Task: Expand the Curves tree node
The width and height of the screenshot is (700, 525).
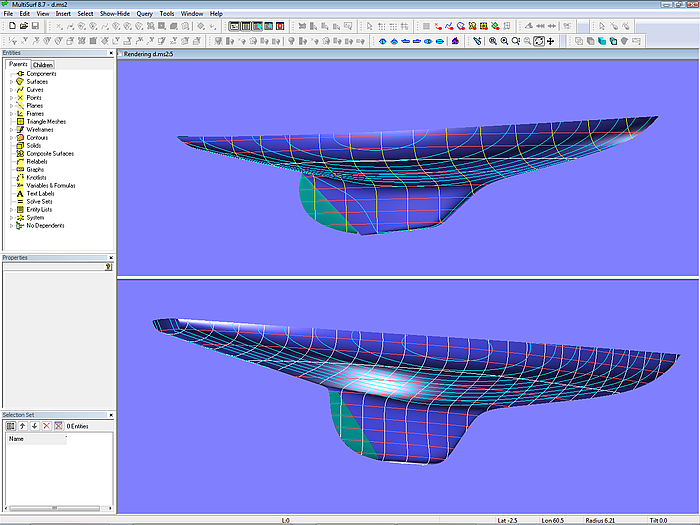Action: point(11,90)
